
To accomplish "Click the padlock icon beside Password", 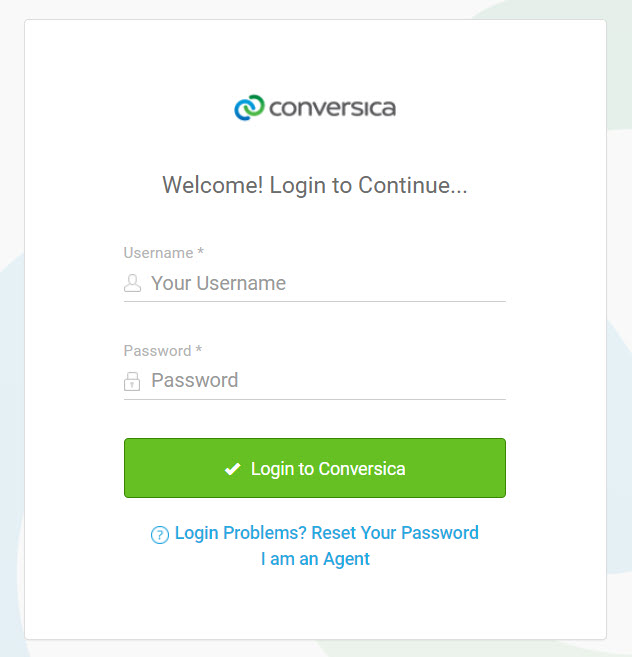I will (132, 381).
